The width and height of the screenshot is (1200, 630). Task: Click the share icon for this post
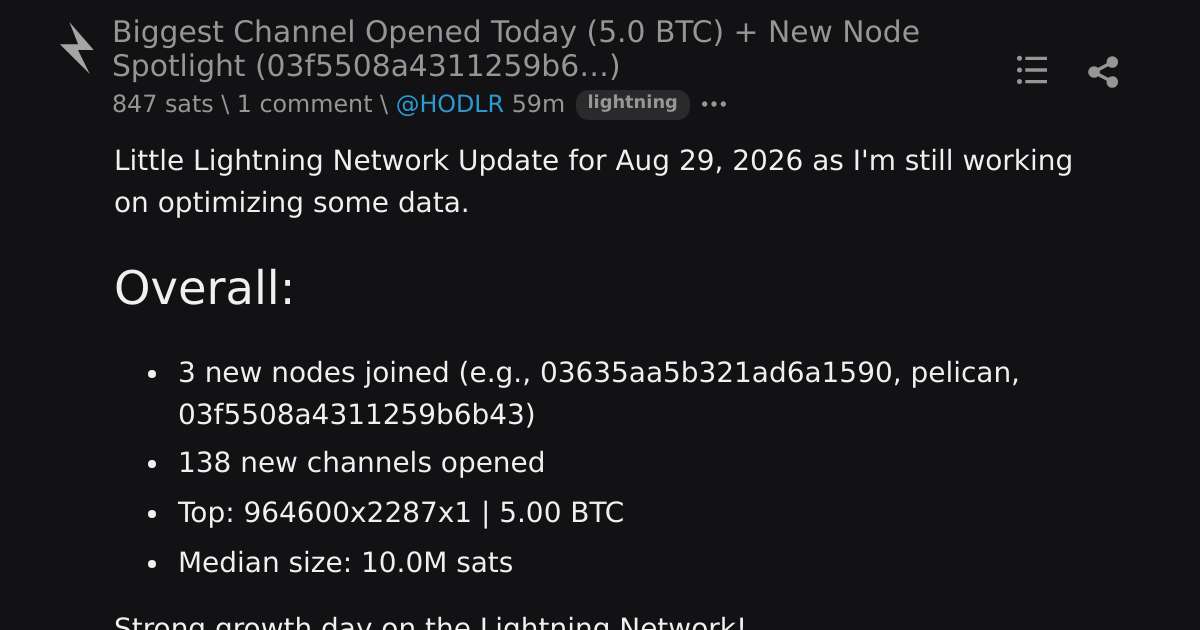pos(1103,71)
